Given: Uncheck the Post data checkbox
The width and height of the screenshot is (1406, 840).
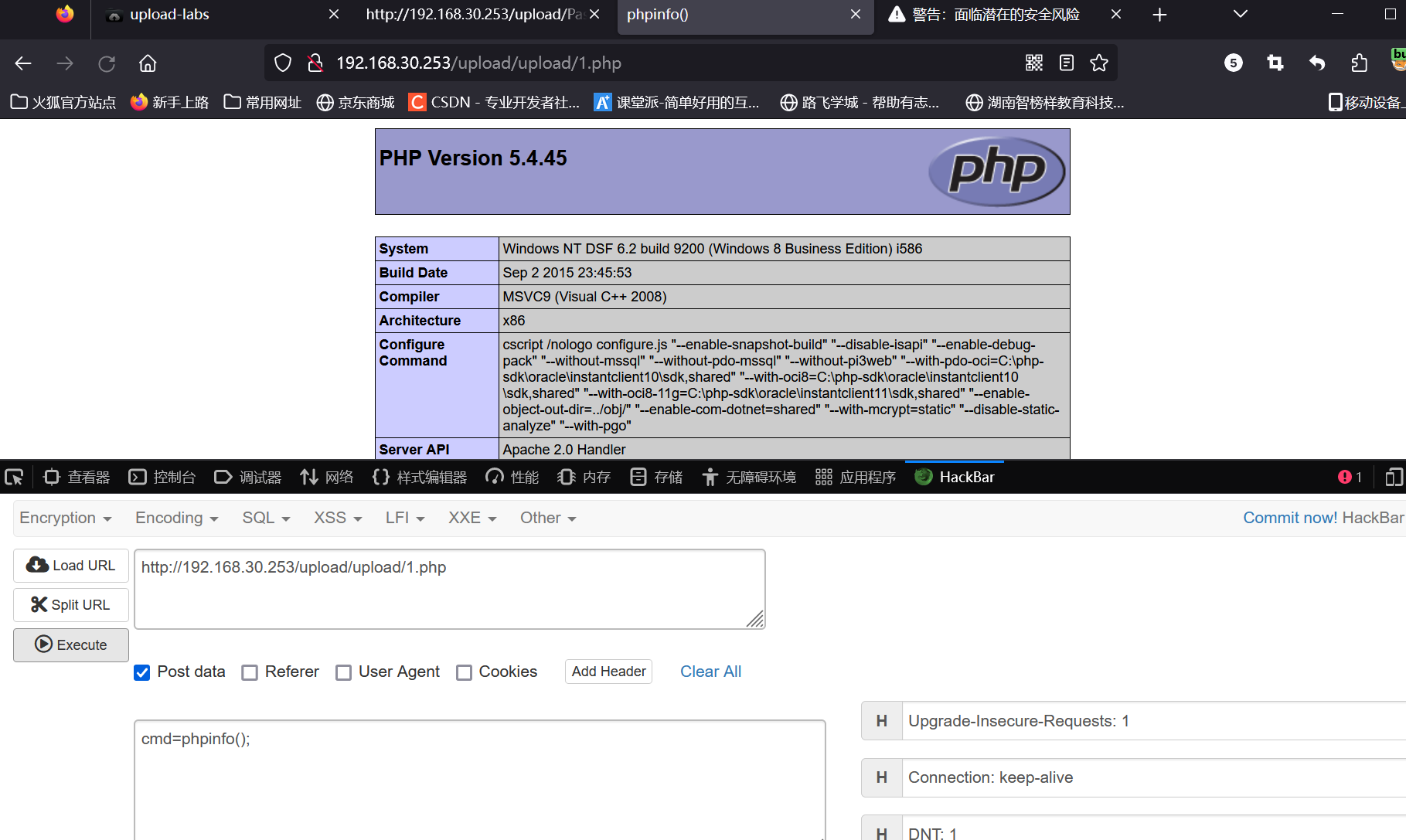Looking at the screenshot, I should [x=141, y=673].
